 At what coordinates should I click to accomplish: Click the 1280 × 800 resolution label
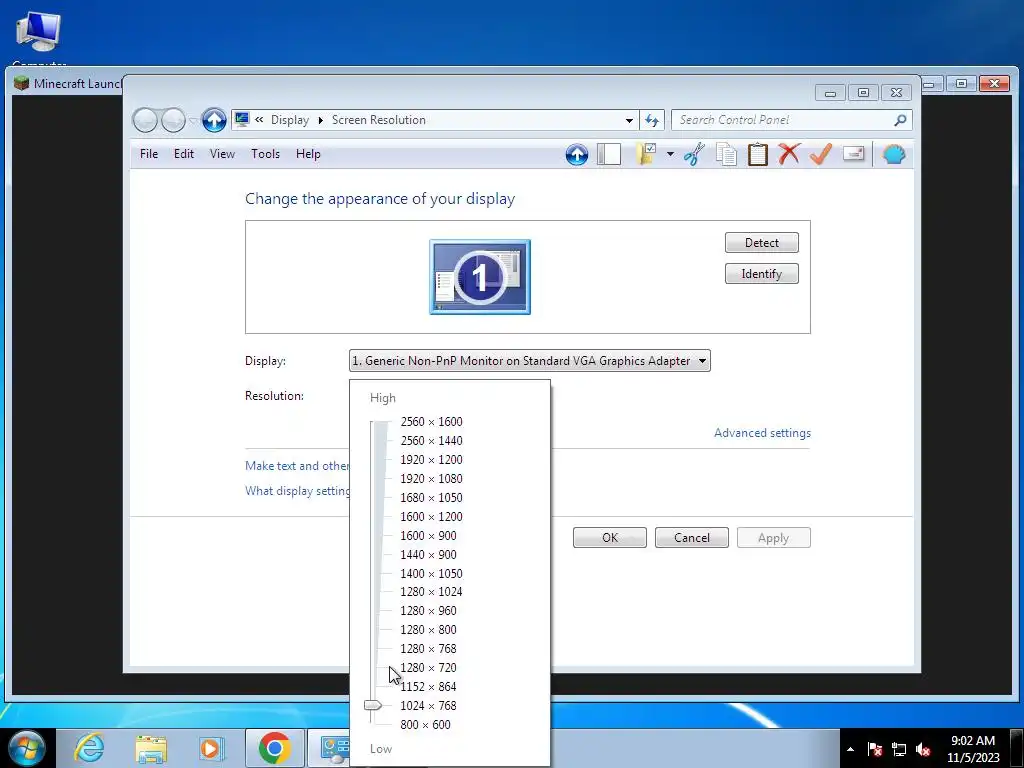[x=428, y=630]
